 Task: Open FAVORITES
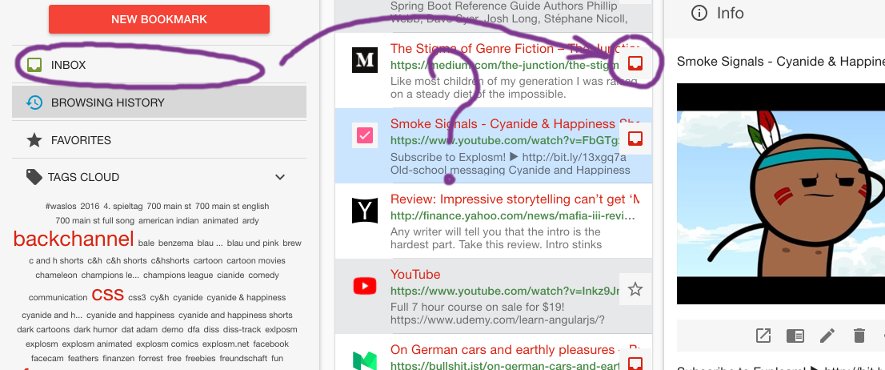[x=159, y=140]
